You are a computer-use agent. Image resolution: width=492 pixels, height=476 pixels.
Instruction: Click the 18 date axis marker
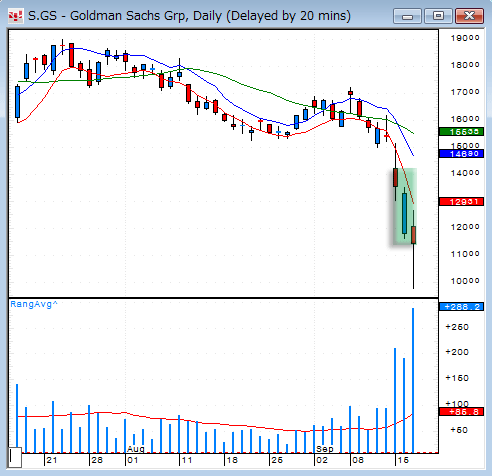[232, 460]
